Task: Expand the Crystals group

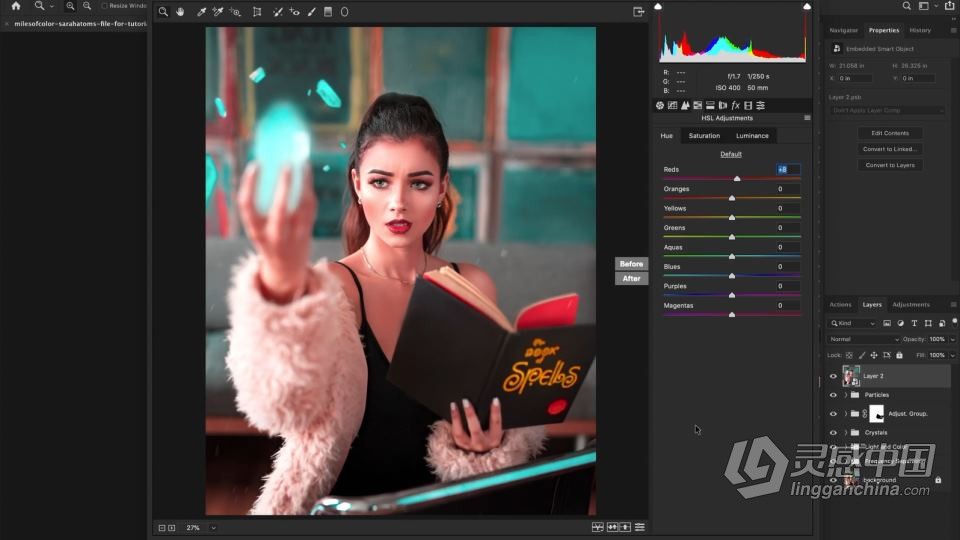Action: pos(846,432)
